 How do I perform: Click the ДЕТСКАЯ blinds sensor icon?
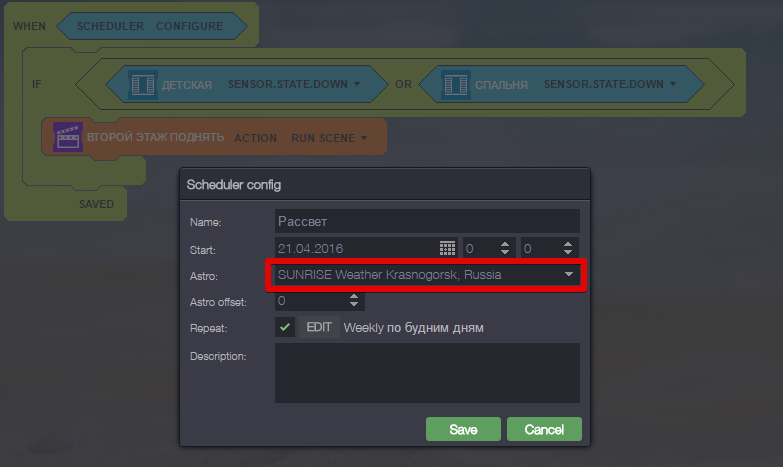143,84
